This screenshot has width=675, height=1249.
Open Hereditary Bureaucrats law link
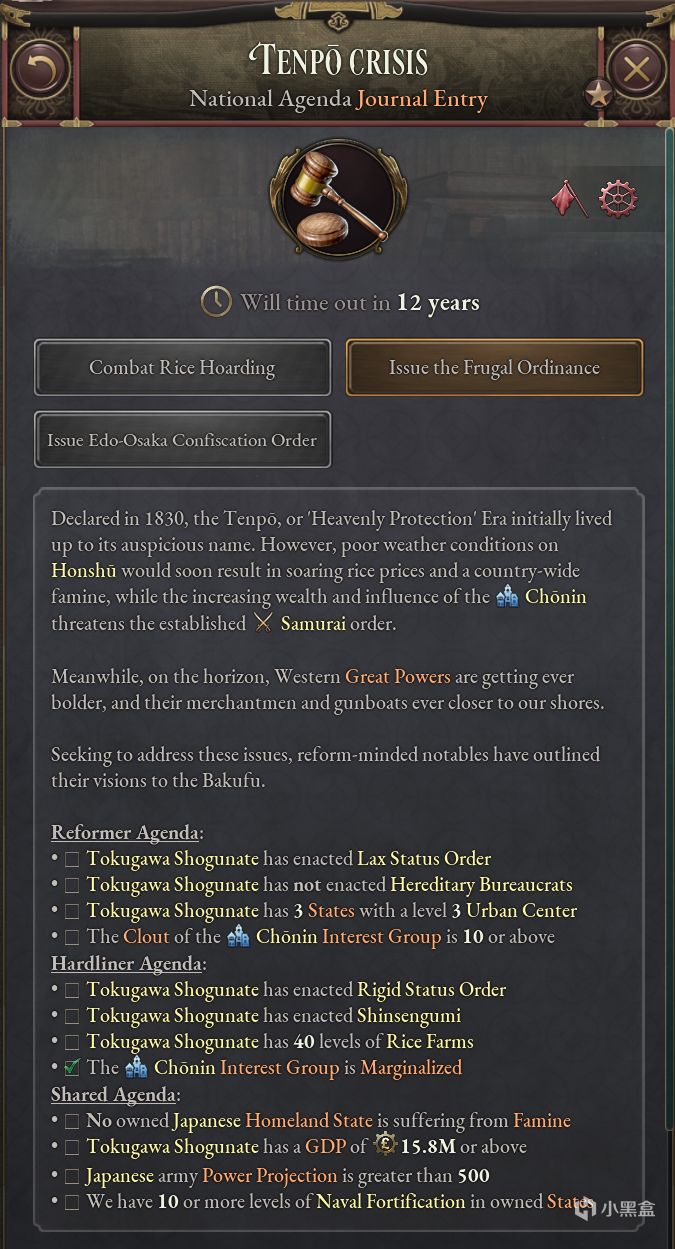tap(481, 885)
